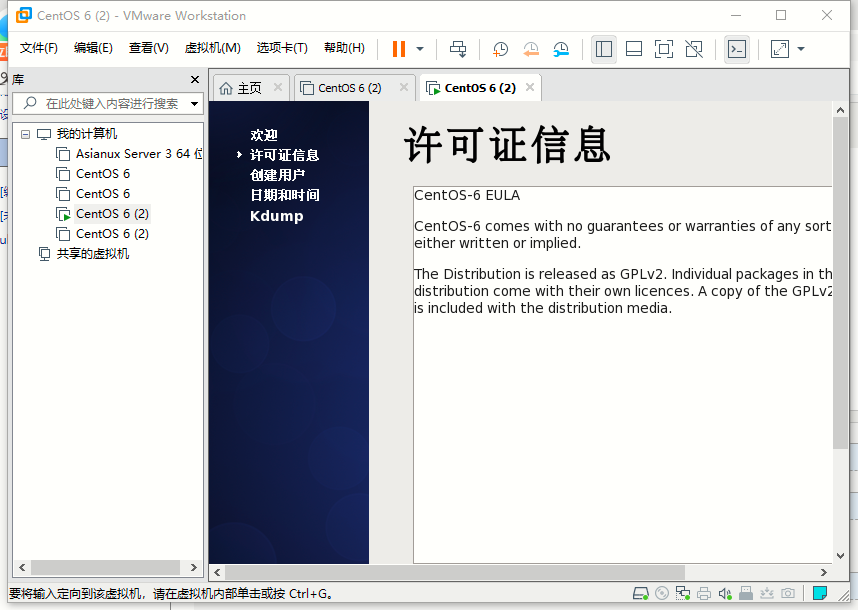This screenshot has width=858, height=610.
Task: Toggle the console view button
Action: [x=737, y=49]
